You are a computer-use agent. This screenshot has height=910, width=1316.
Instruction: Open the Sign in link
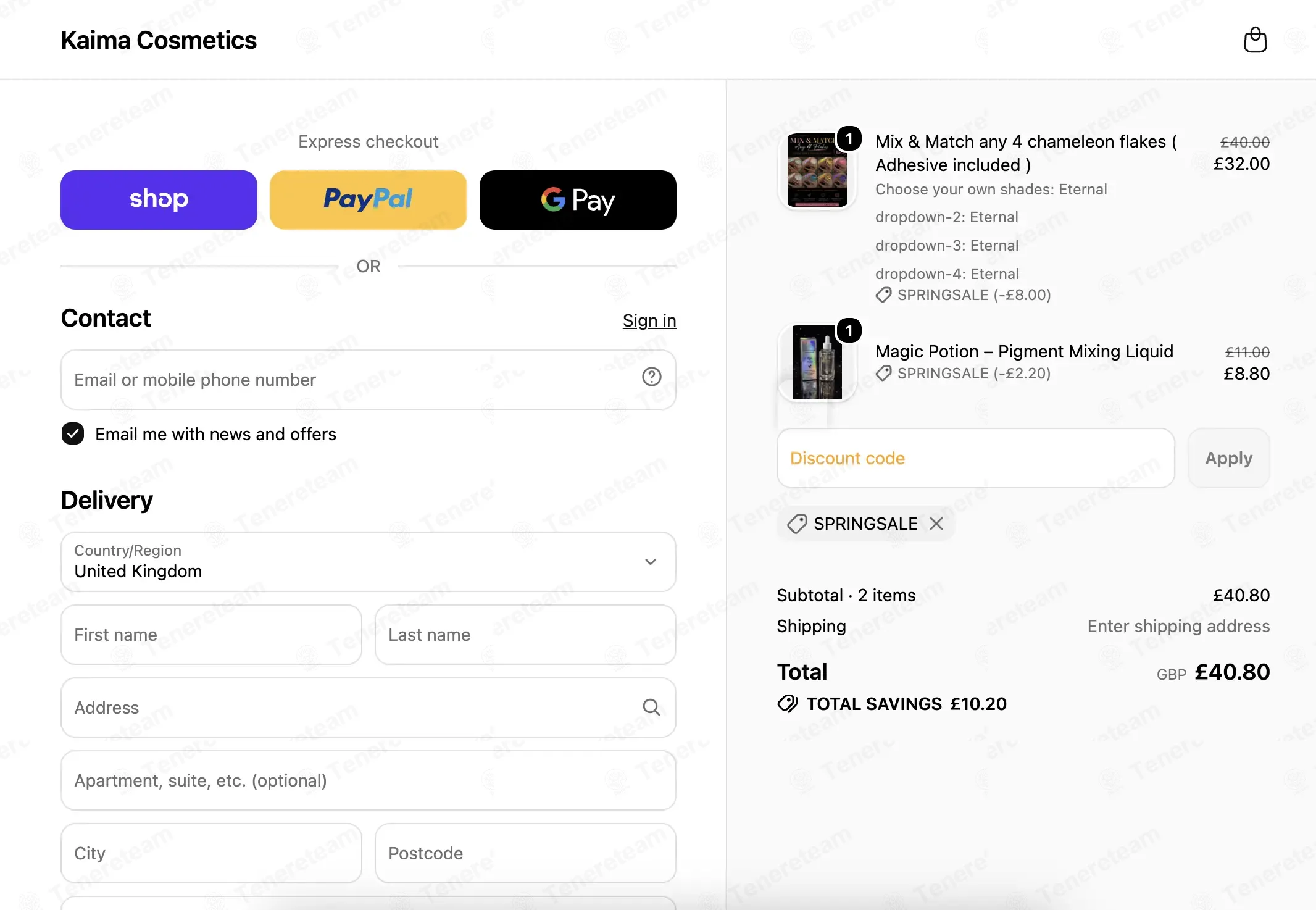(649, 320)
